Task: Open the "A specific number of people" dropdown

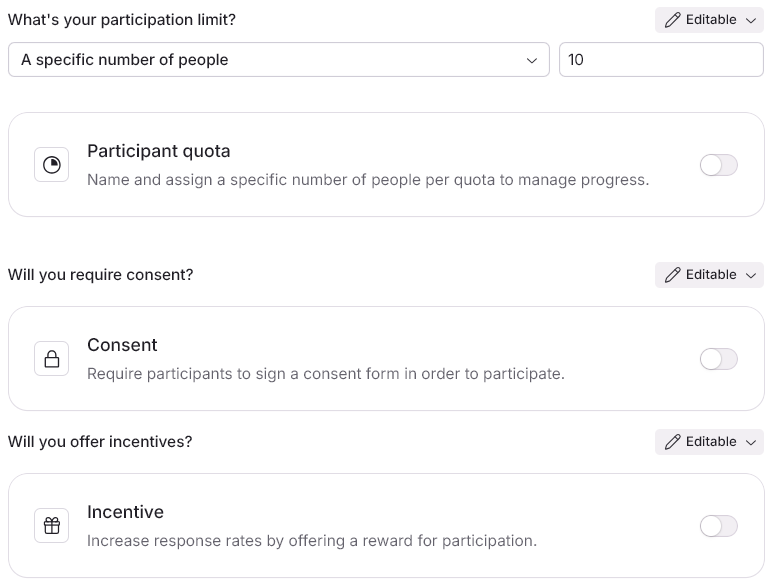Action: pyautogui.click(x=278, y=60)
